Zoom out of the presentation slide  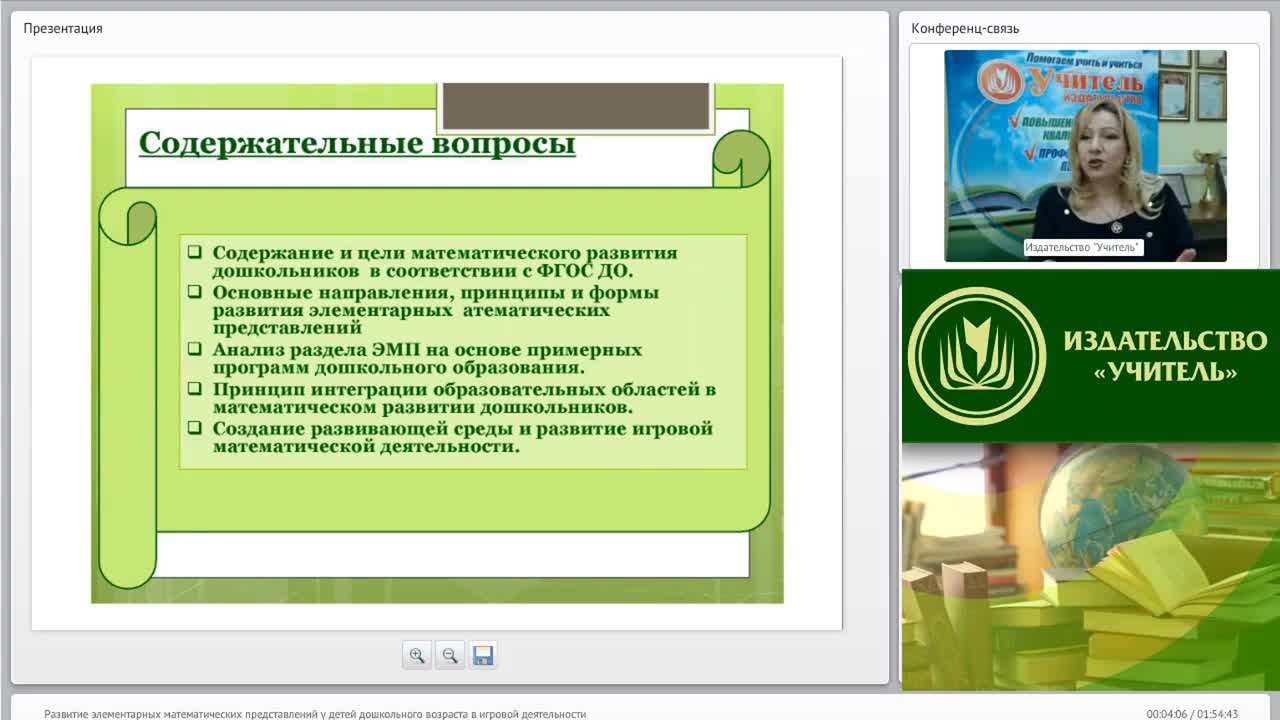click(450, 655)
